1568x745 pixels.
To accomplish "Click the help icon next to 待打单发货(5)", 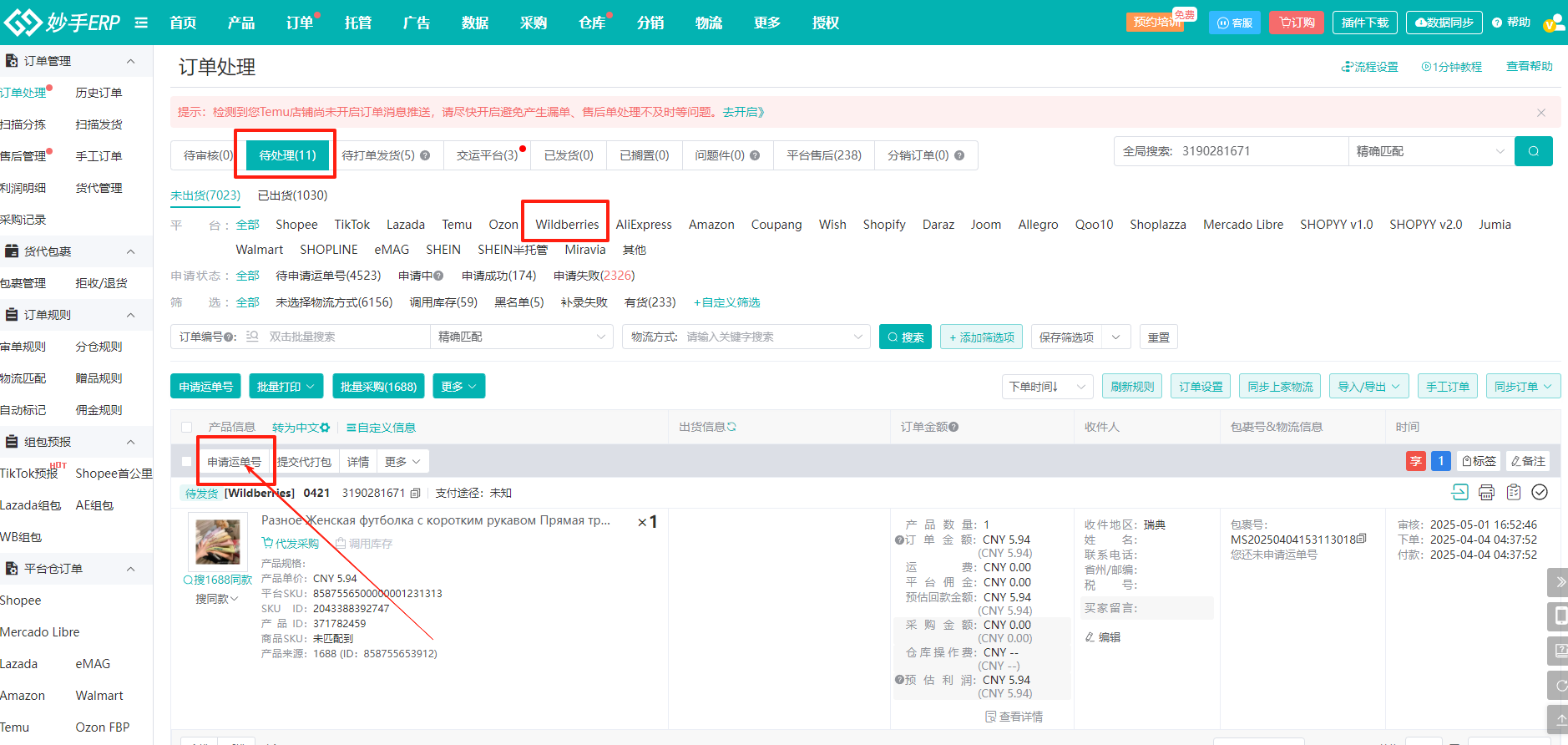I will click(425, 155).
